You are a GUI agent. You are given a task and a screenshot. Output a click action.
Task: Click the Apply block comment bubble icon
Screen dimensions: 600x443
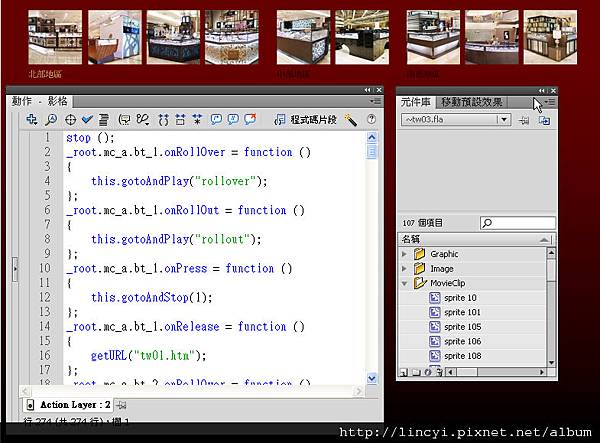(216, 119)
